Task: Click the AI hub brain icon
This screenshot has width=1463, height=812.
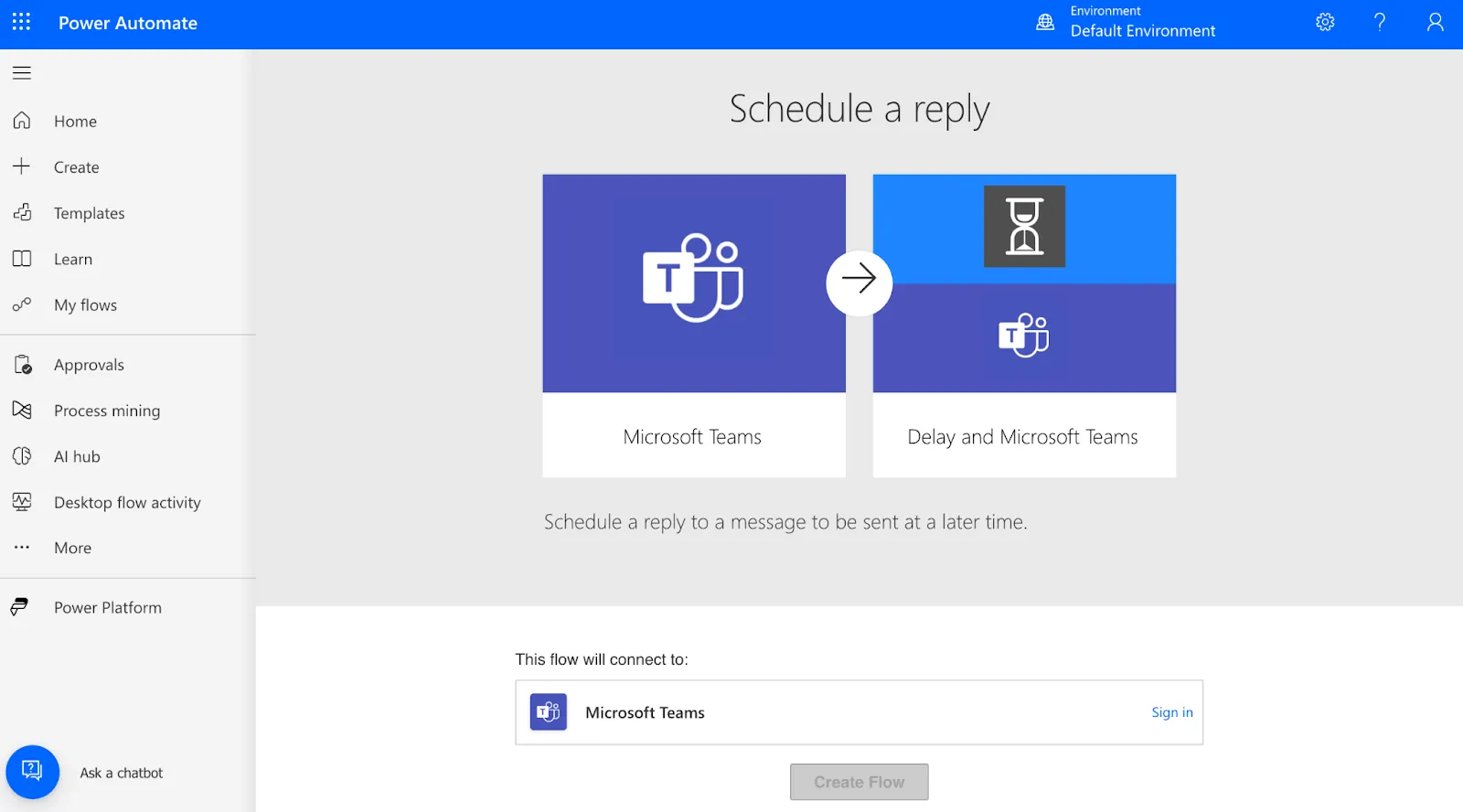Action: click(x=22, y=455)
